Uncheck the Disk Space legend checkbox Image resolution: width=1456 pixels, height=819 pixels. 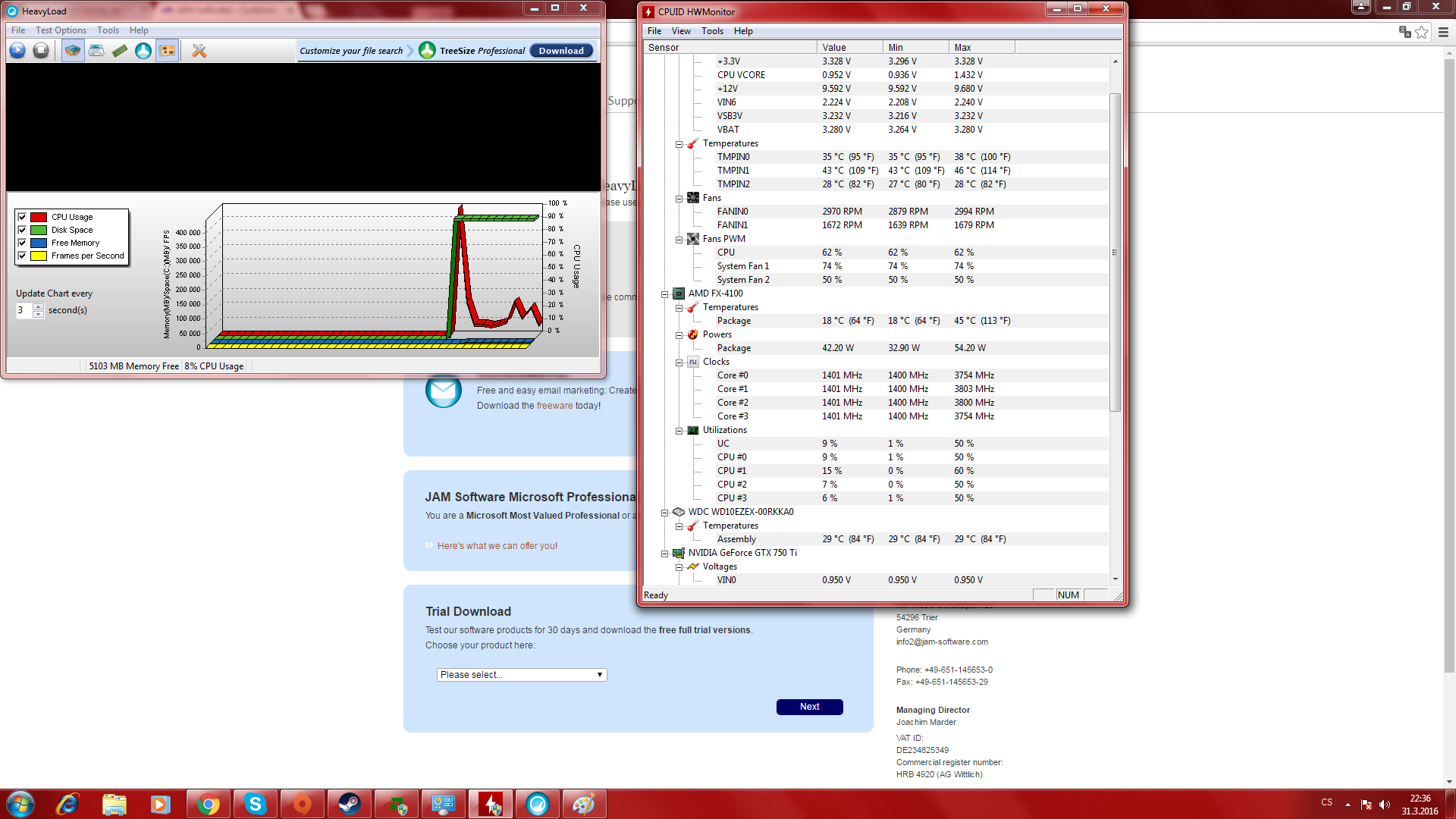point(22,230)
